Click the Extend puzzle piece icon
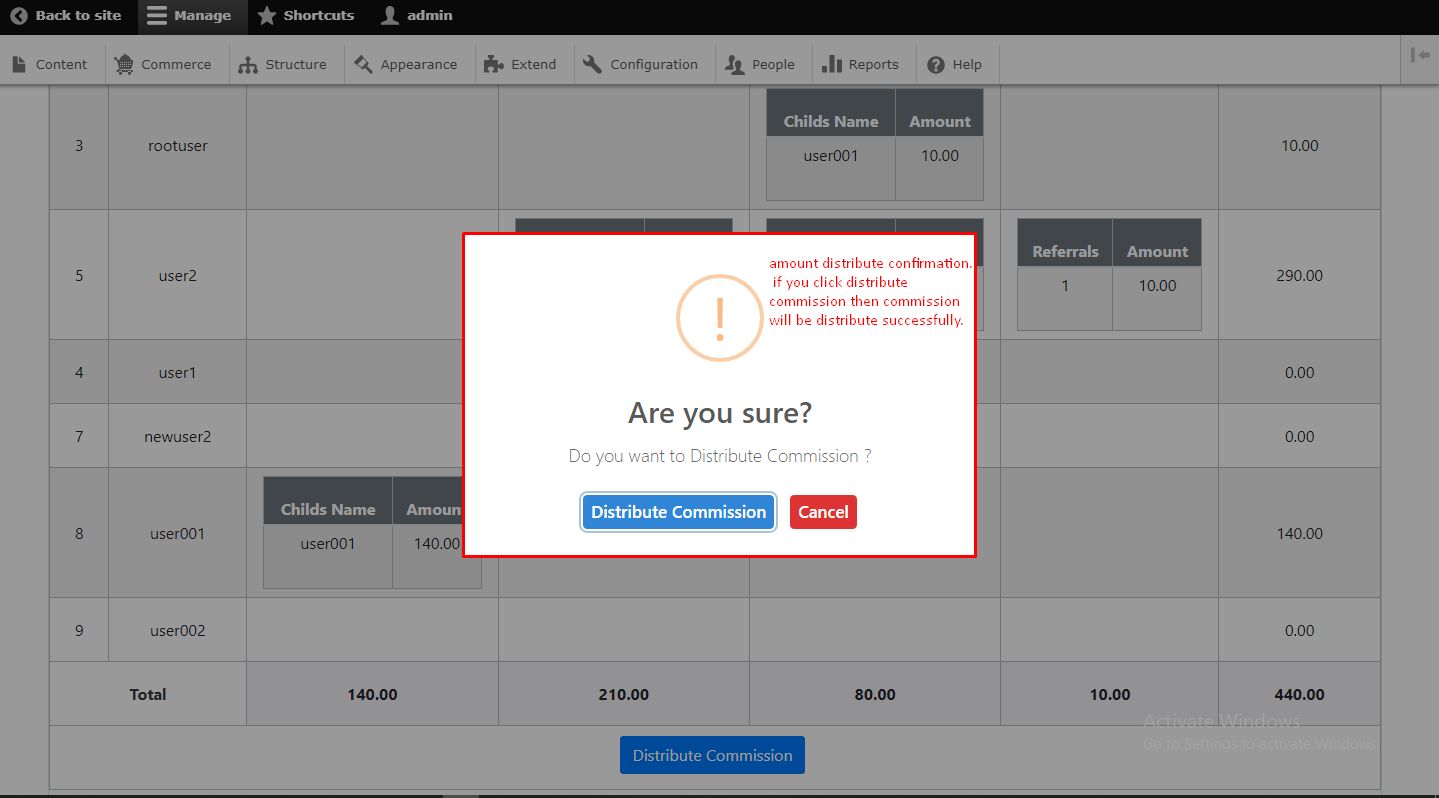This screenshot has width=1439, height=798. 493,64
